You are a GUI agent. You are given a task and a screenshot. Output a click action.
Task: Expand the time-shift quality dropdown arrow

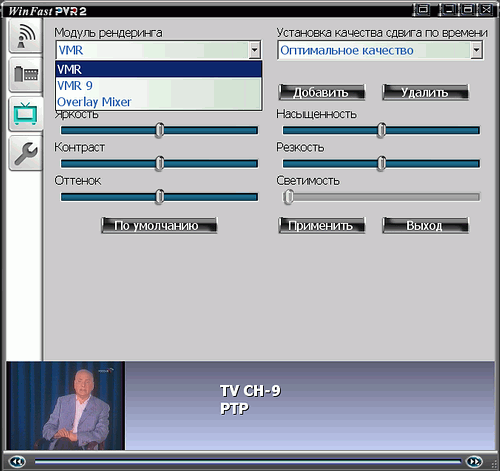476,50
